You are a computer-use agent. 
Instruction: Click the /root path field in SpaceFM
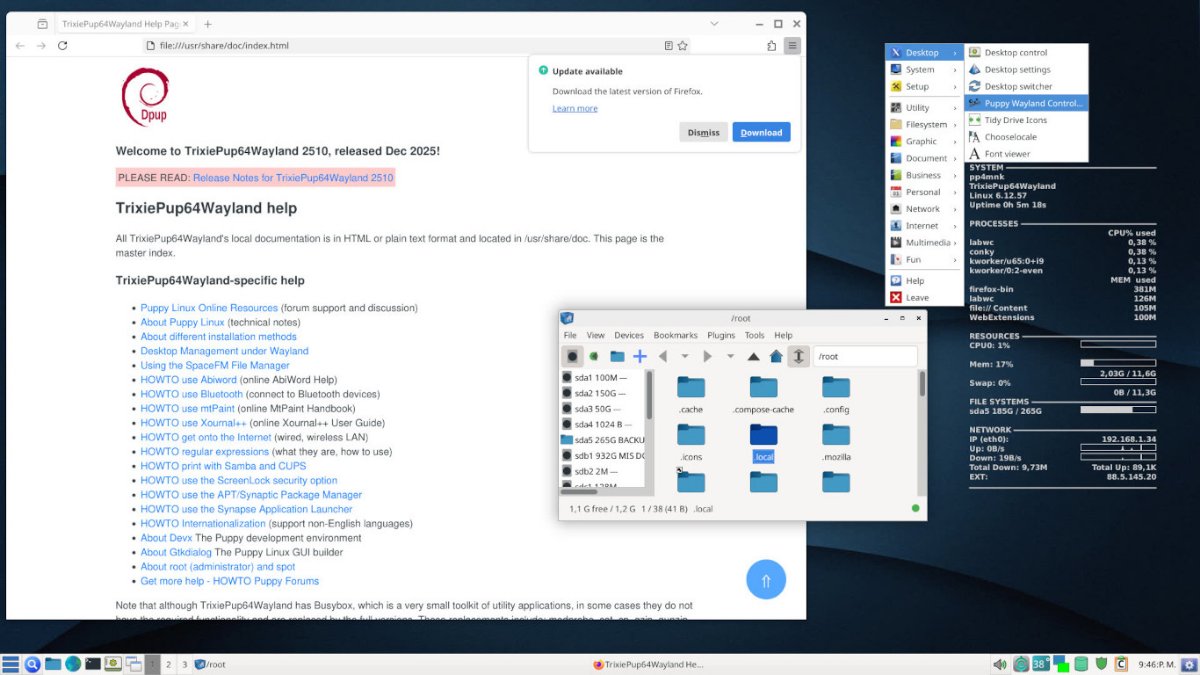[x=864, y=356]
